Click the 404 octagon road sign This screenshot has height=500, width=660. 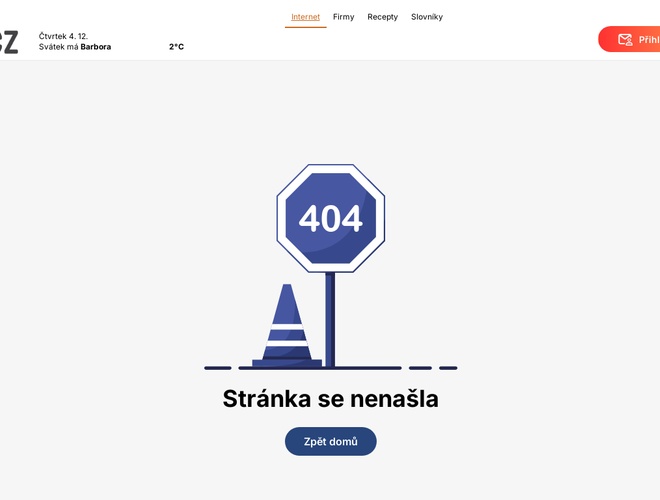(330, 218)
